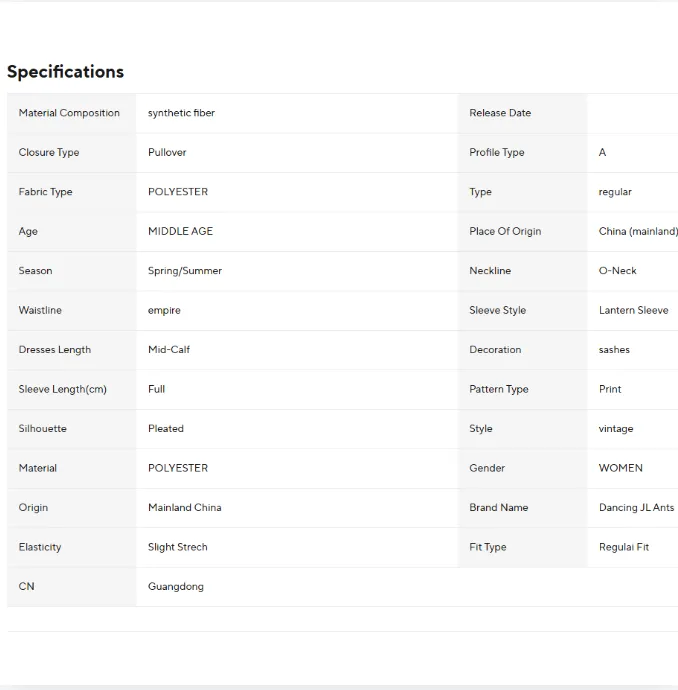Select the Mainland China origin value
678x690 pixels.
pyautogui.click(x=185, y=507)
